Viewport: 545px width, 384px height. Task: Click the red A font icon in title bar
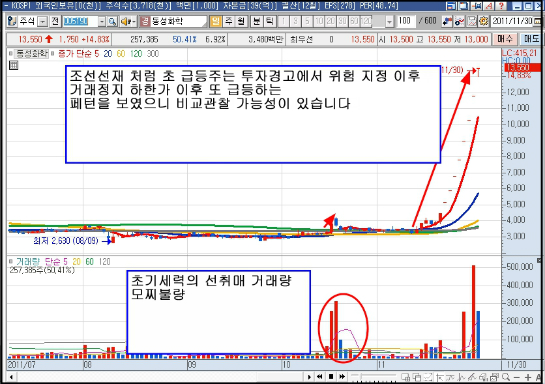tap(489, 6)
